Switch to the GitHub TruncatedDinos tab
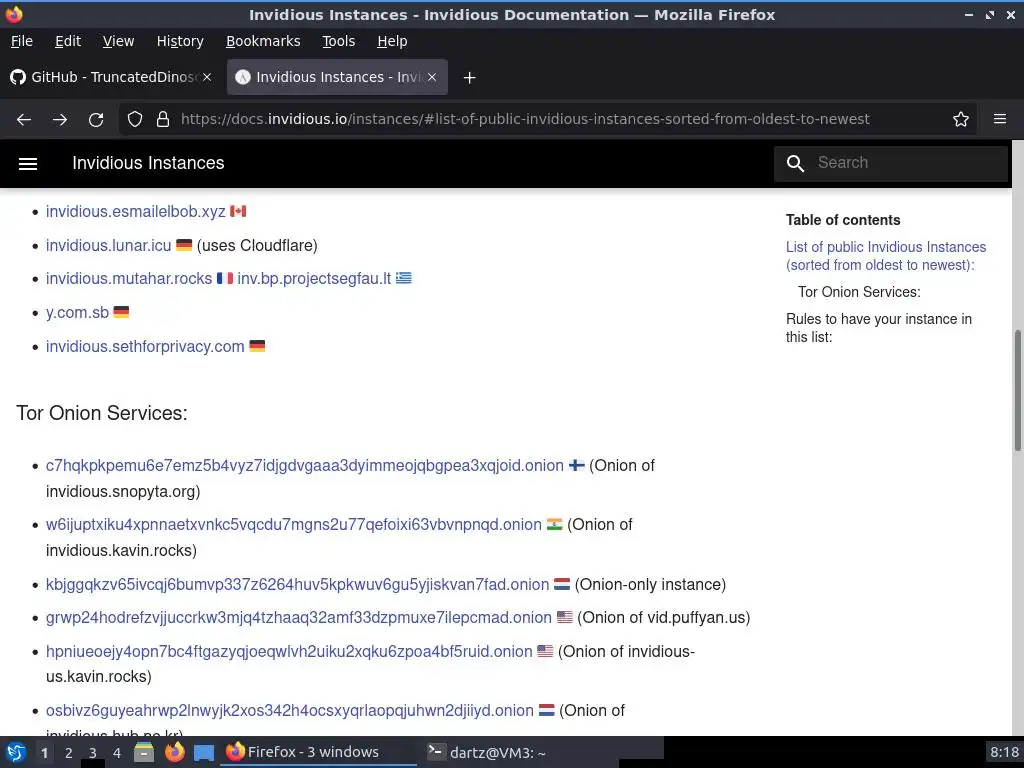 click(x=111, y=77)
